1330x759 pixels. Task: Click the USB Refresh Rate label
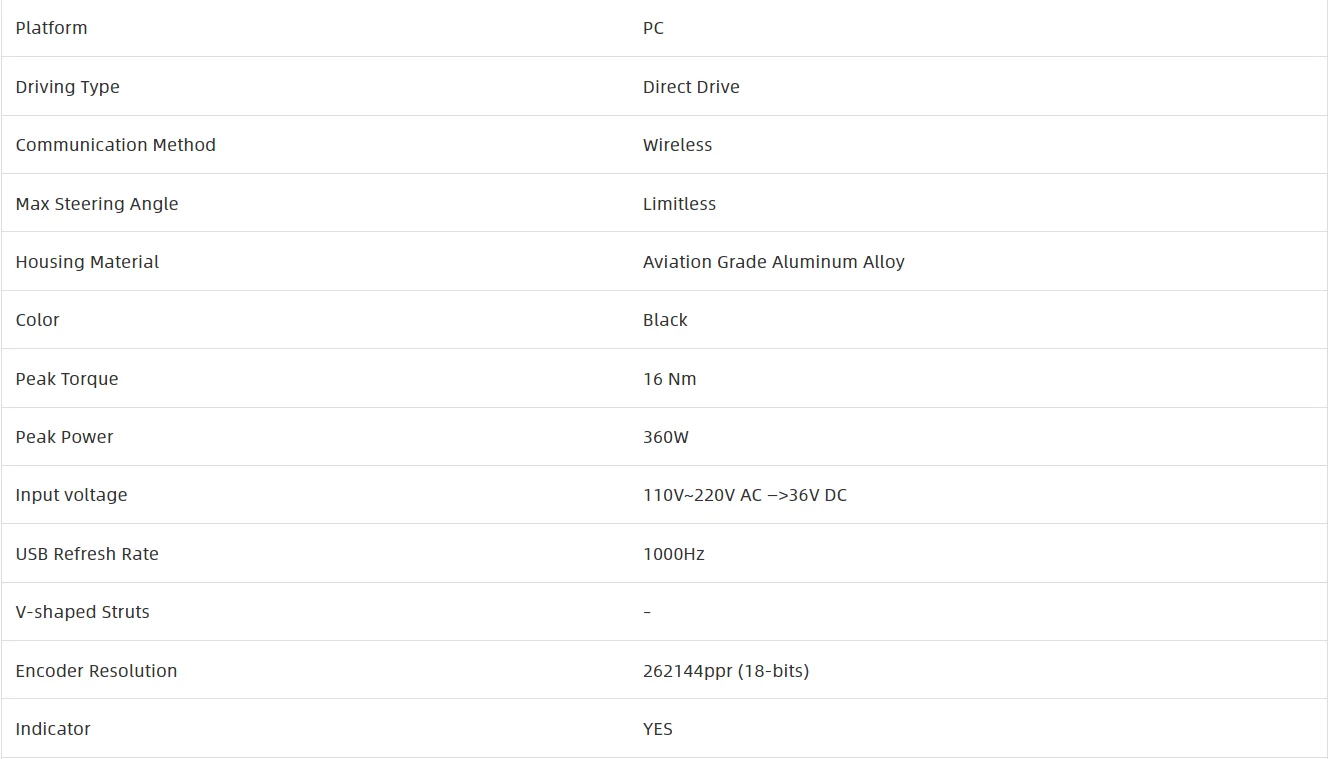(x=87, y=554)
